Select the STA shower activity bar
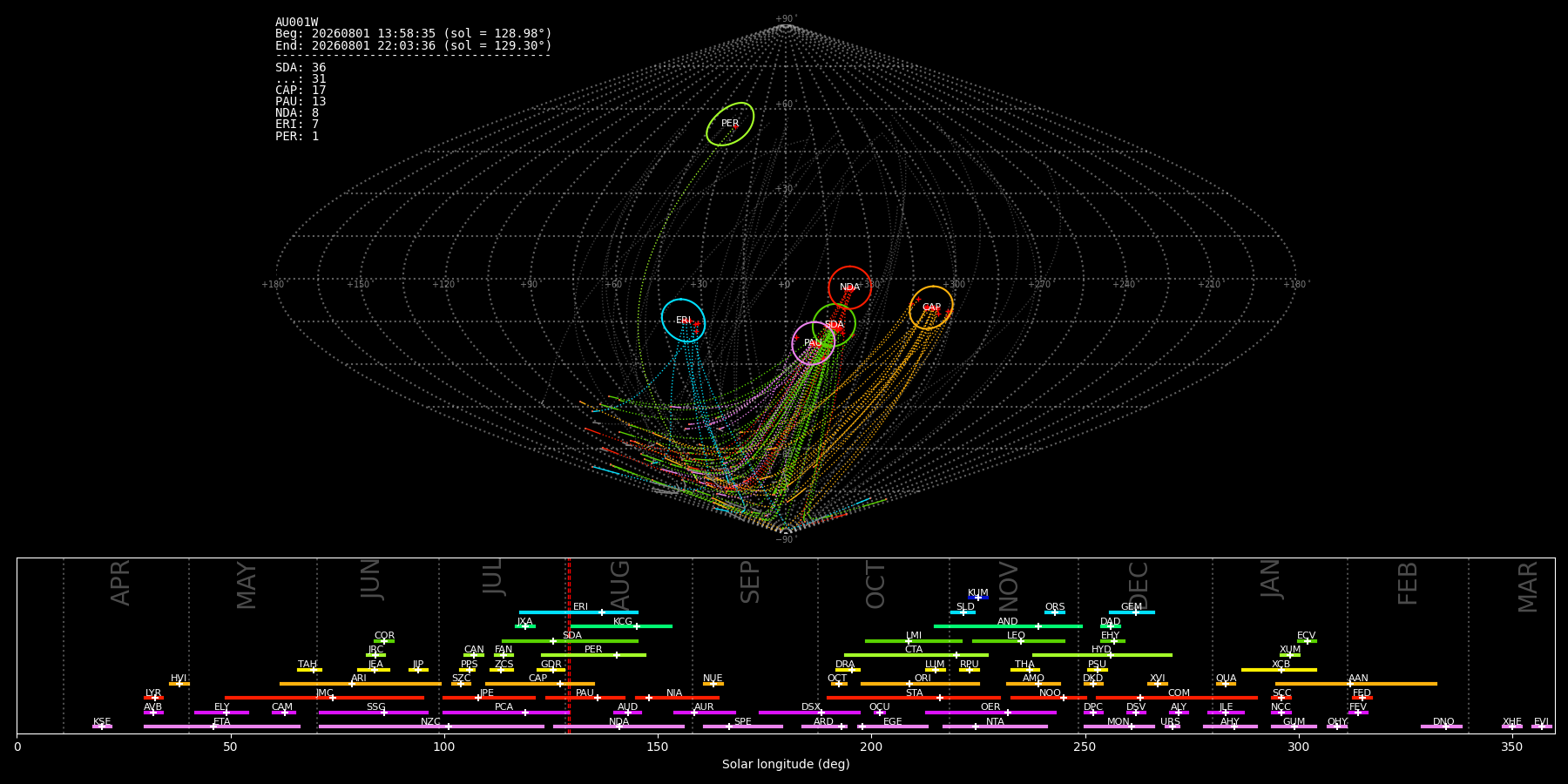Image resolution: width=1568 pixels, height=784 pixels. point(914,698)
